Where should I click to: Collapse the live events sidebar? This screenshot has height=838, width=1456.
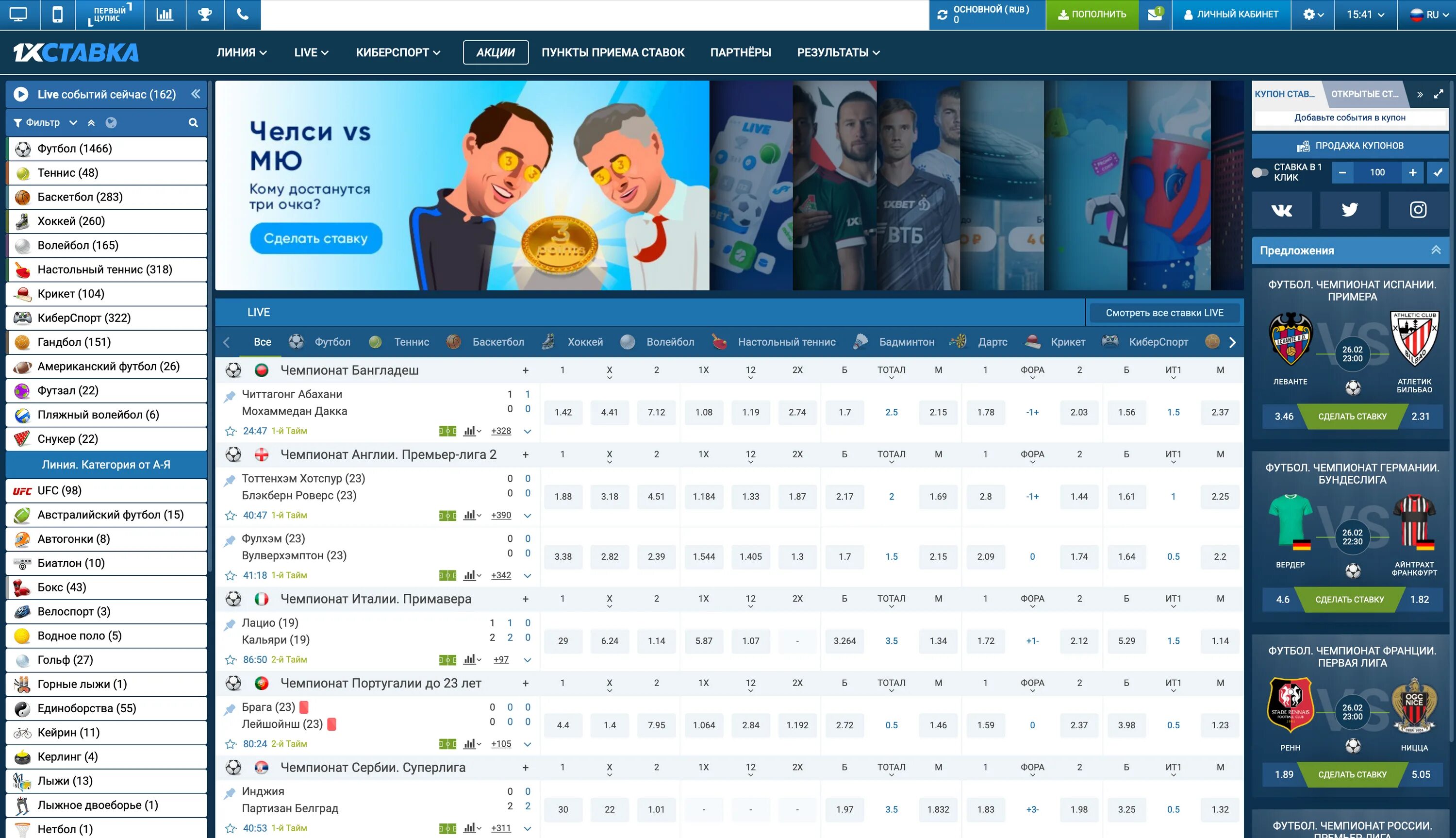pos(196,94)
